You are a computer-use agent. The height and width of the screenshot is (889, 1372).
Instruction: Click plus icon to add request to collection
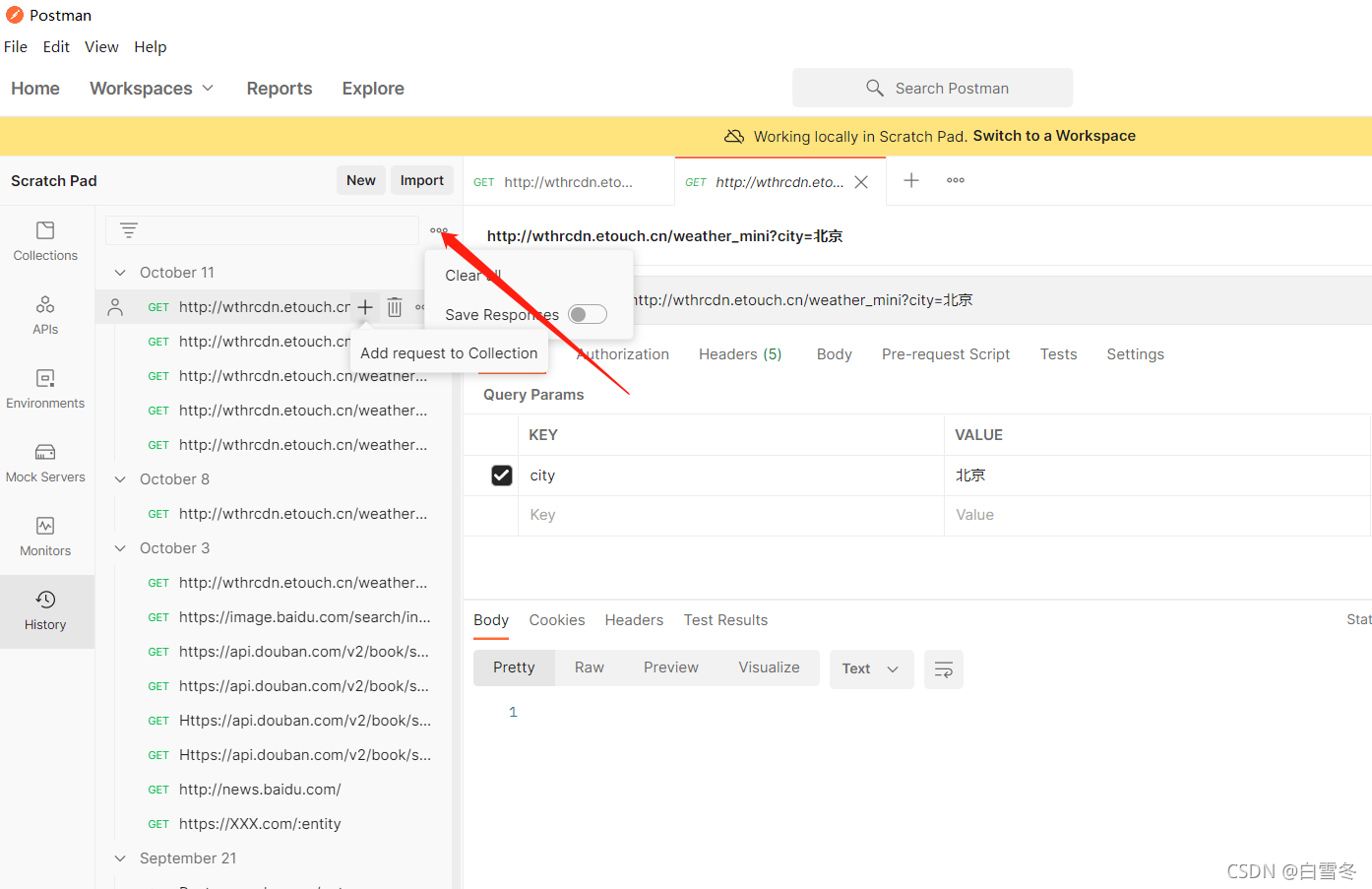click(x=365, y=307)
